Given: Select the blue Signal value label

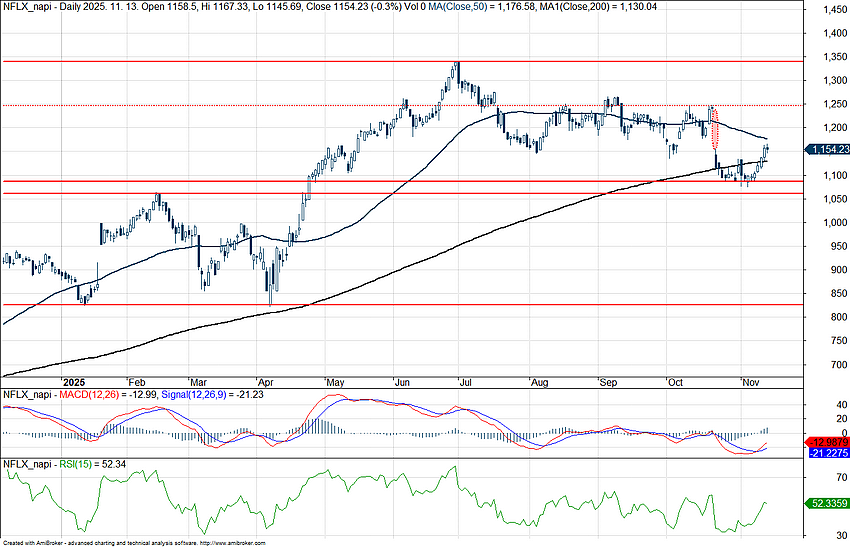Looking at the screenshot, I should (828, 452).
